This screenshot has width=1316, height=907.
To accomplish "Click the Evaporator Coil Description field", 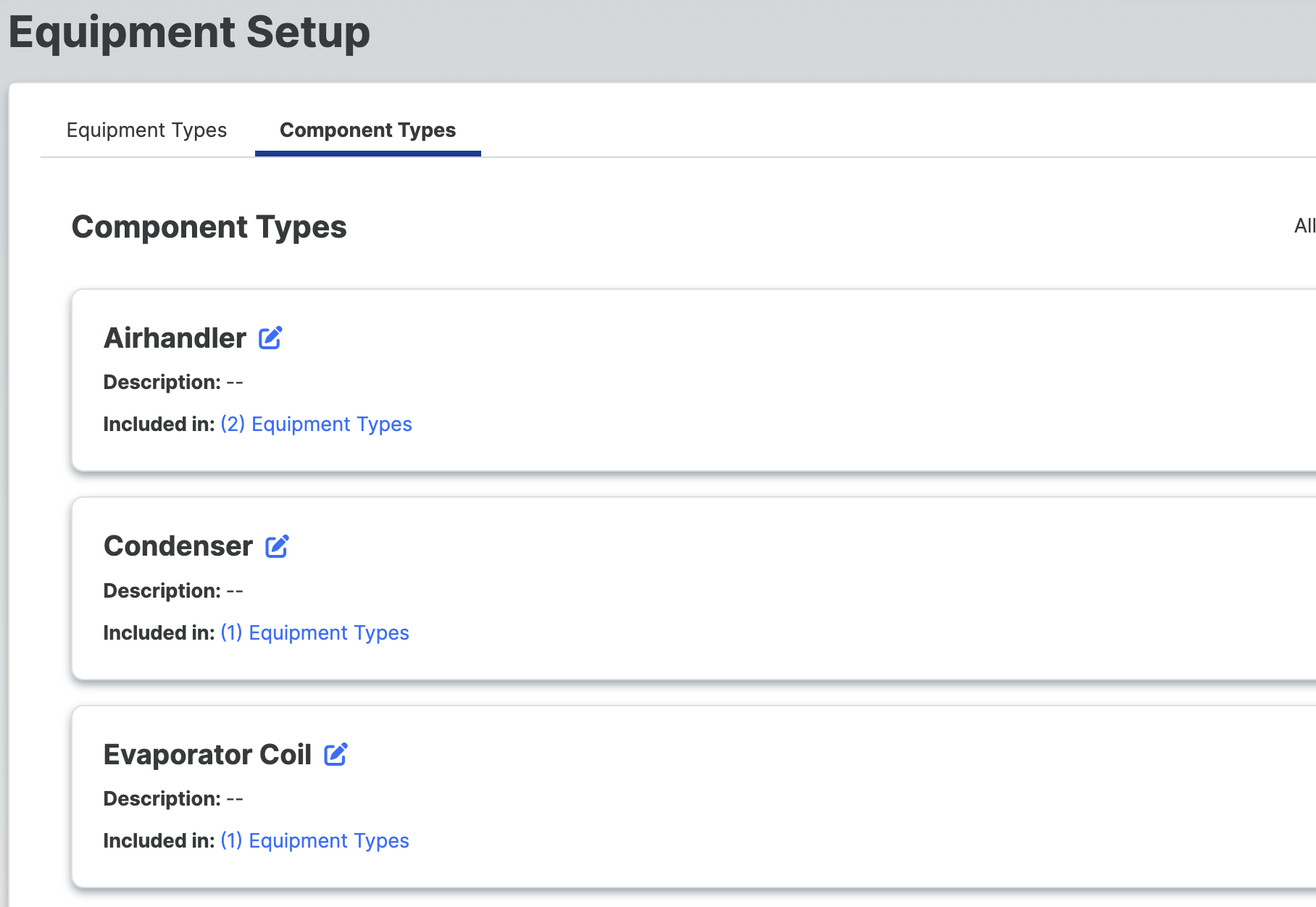I will click(x=173, y=798).
